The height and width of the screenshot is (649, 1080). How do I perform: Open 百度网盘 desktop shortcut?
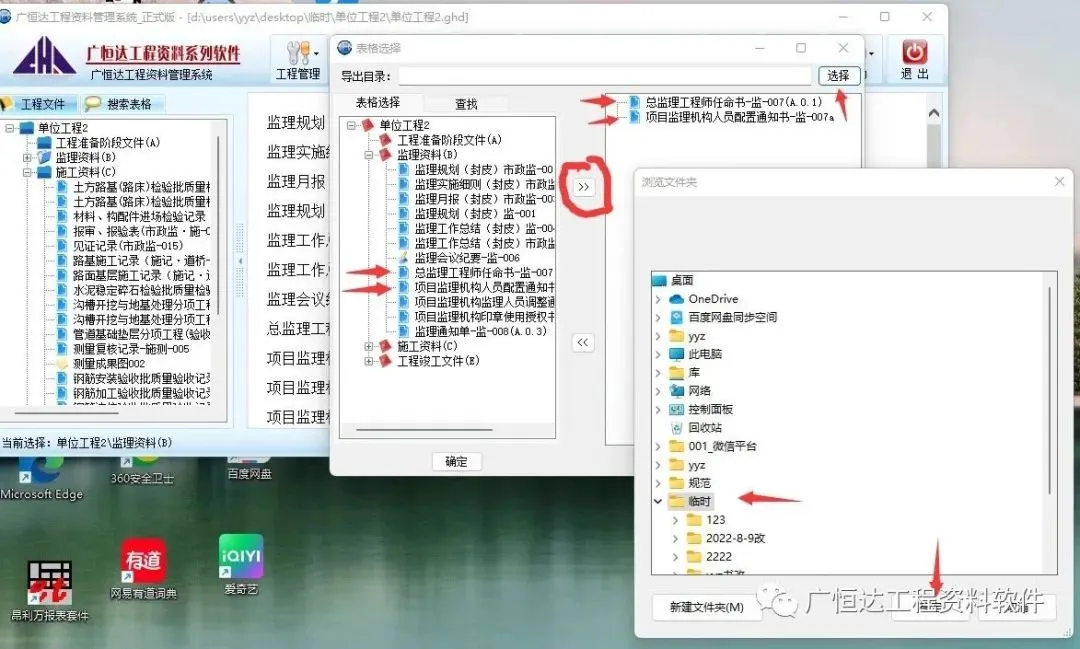click(249, 468)
